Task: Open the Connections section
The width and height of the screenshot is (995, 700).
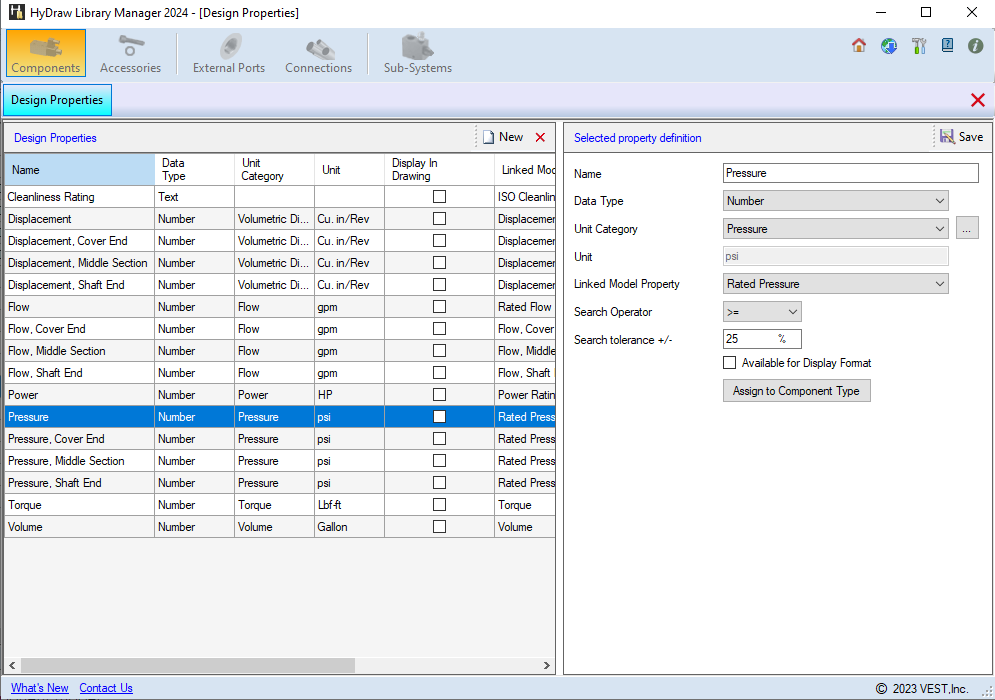Action: [x=318, y=52]
